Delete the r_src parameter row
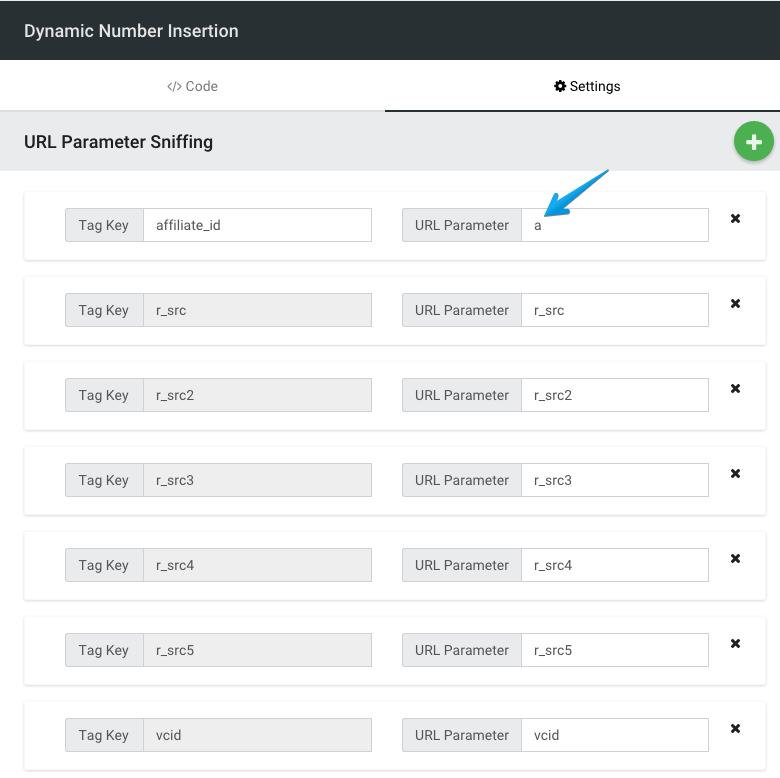Screen dimensions: 780x778 pos(735,304)
